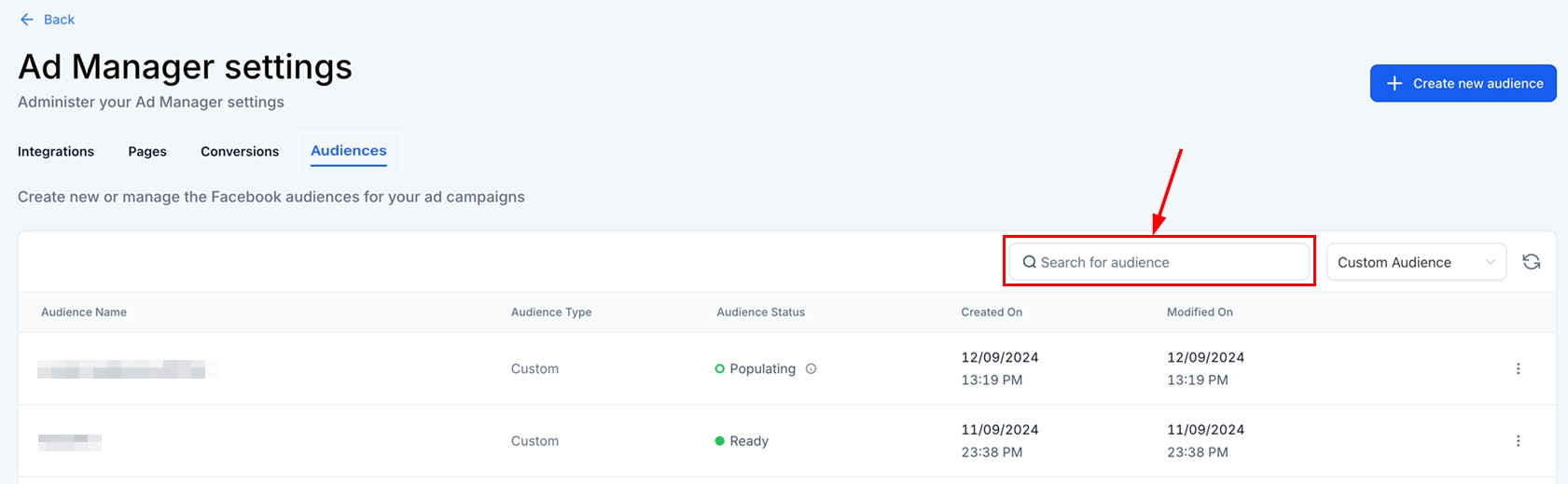The image size is (1568, 484).
Task: Open three-dot menu for the Ready audience
Action: 1518,441
